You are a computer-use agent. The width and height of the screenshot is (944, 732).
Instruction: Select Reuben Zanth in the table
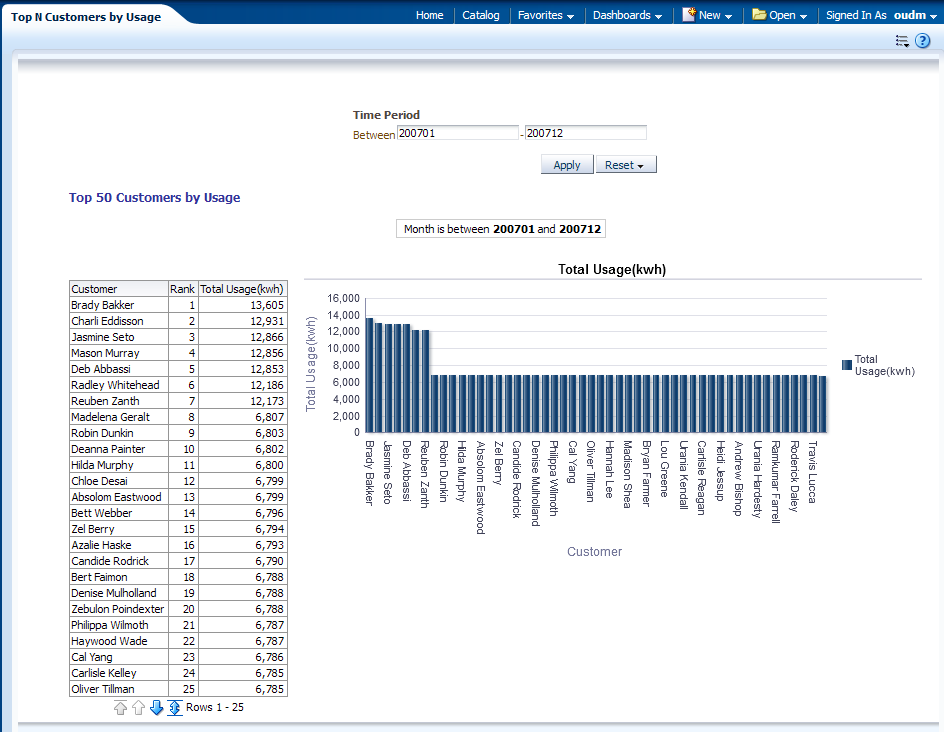coord(105,401)
